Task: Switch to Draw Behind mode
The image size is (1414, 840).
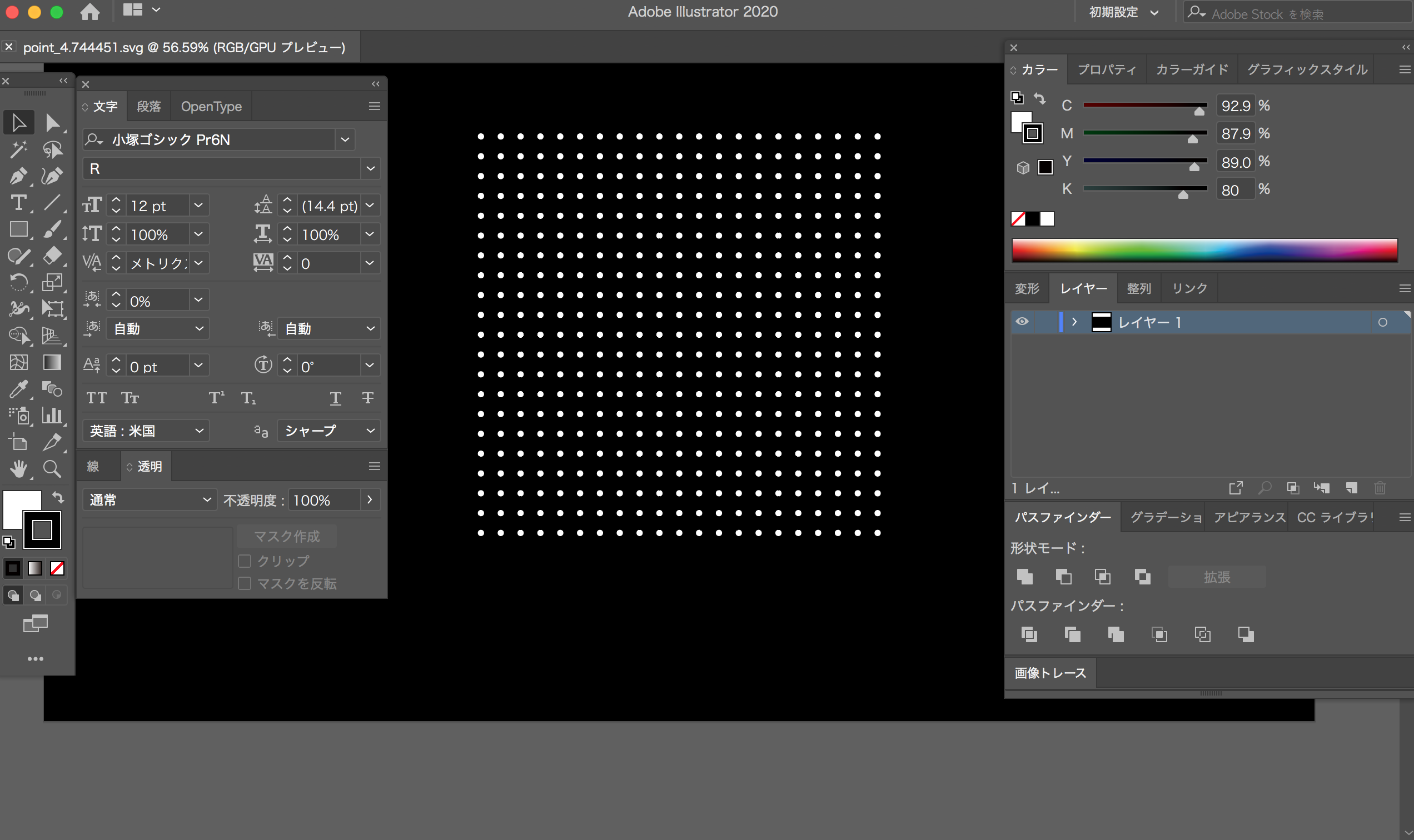Action: [35, 596]
